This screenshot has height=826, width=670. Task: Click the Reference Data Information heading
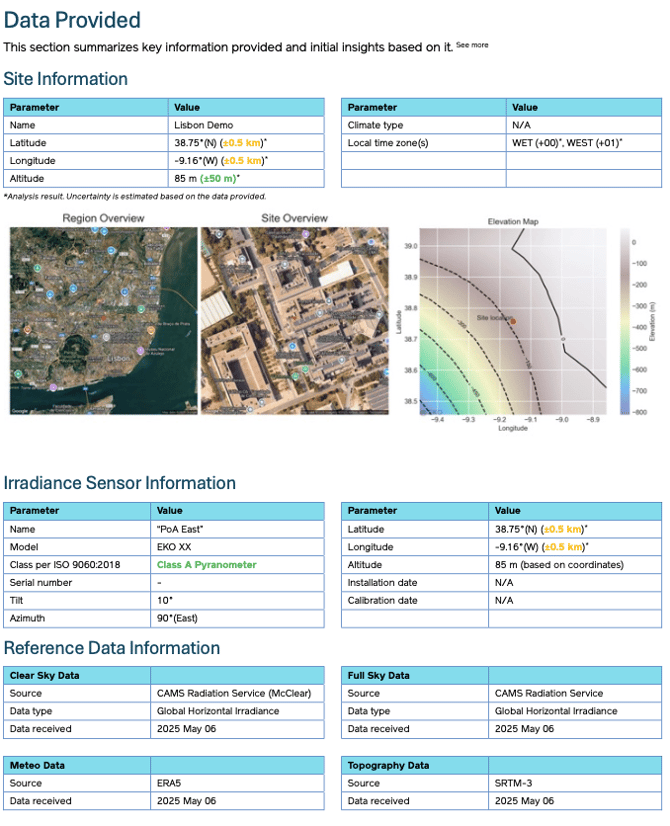(112, 648)
